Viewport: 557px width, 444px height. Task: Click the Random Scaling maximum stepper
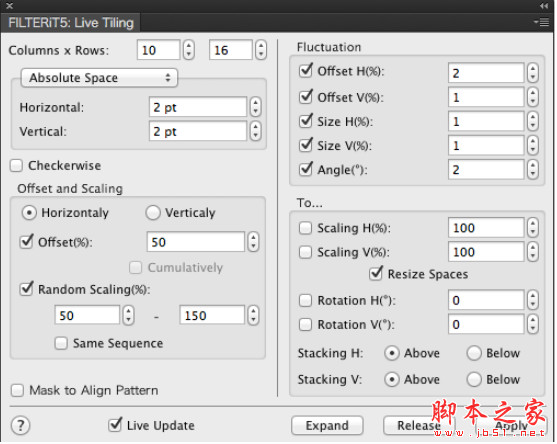coord(253,315)
